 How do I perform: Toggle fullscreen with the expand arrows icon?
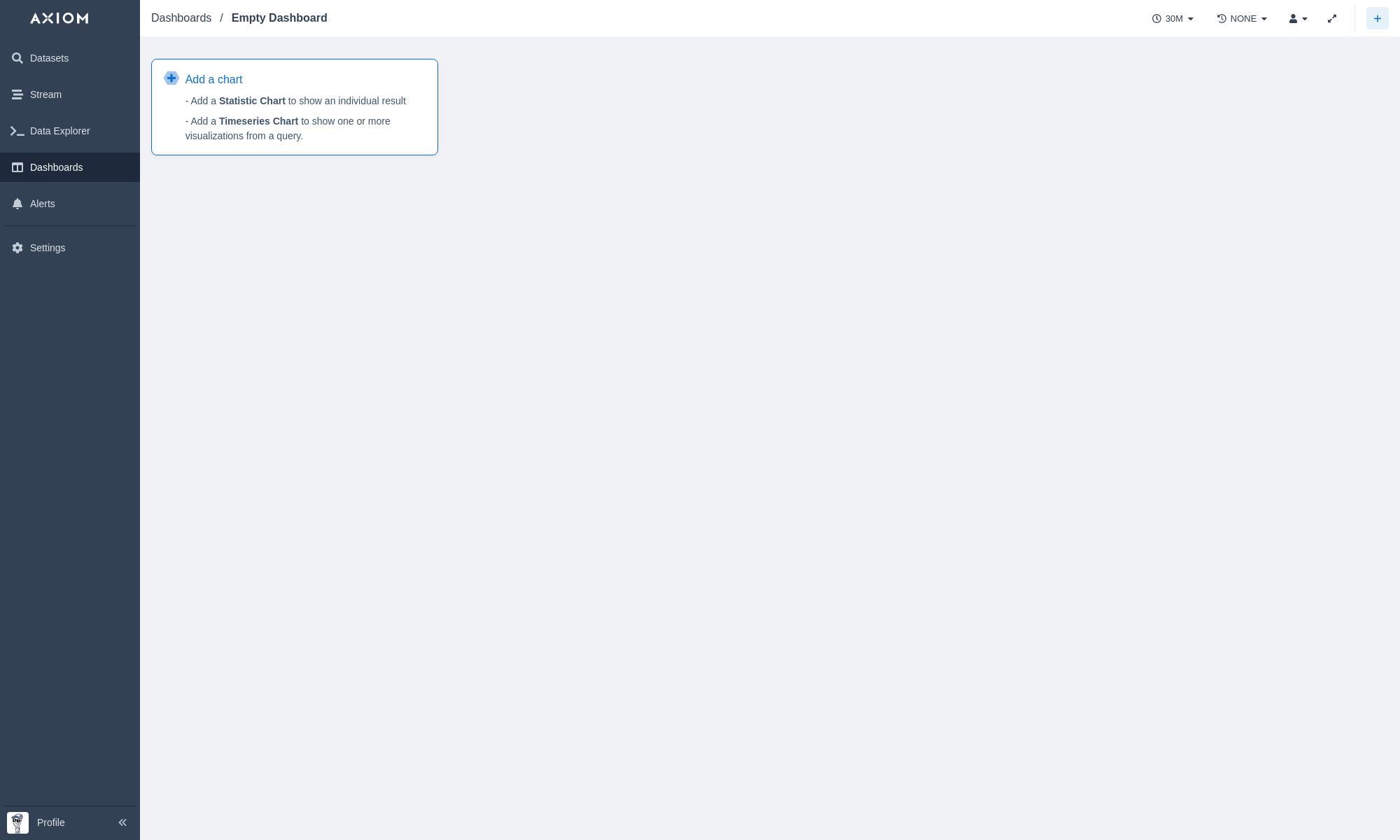(1332, 19)
